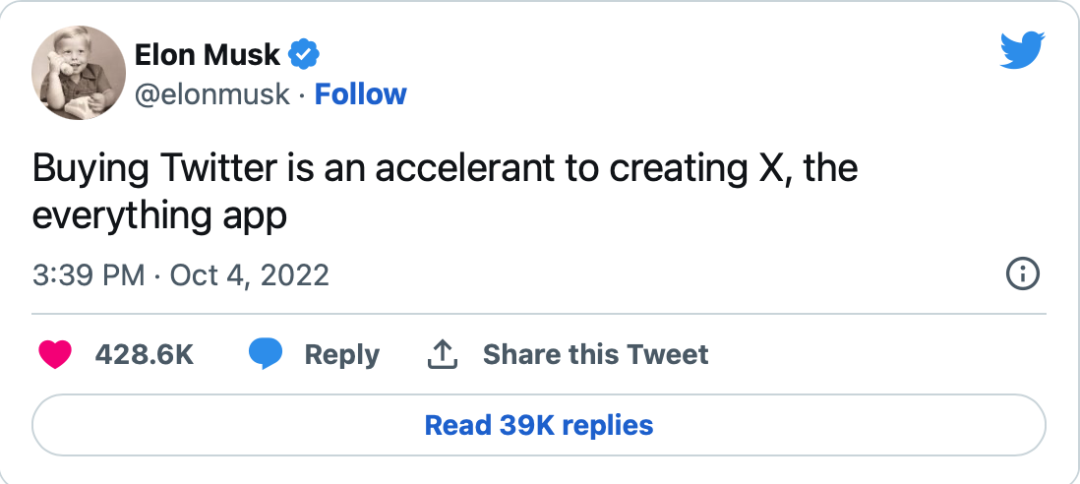Select the Share this Tweet label
1080x484 pixels.
tap(595, 354)
